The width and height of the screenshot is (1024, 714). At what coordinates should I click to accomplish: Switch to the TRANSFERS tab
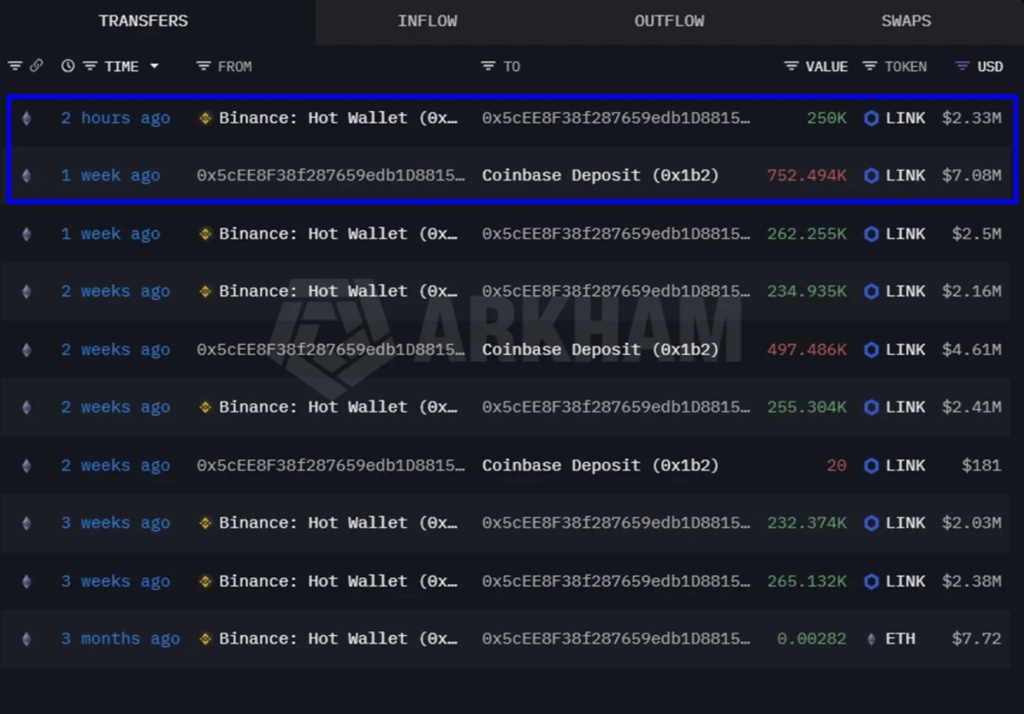tap(144, 21)
